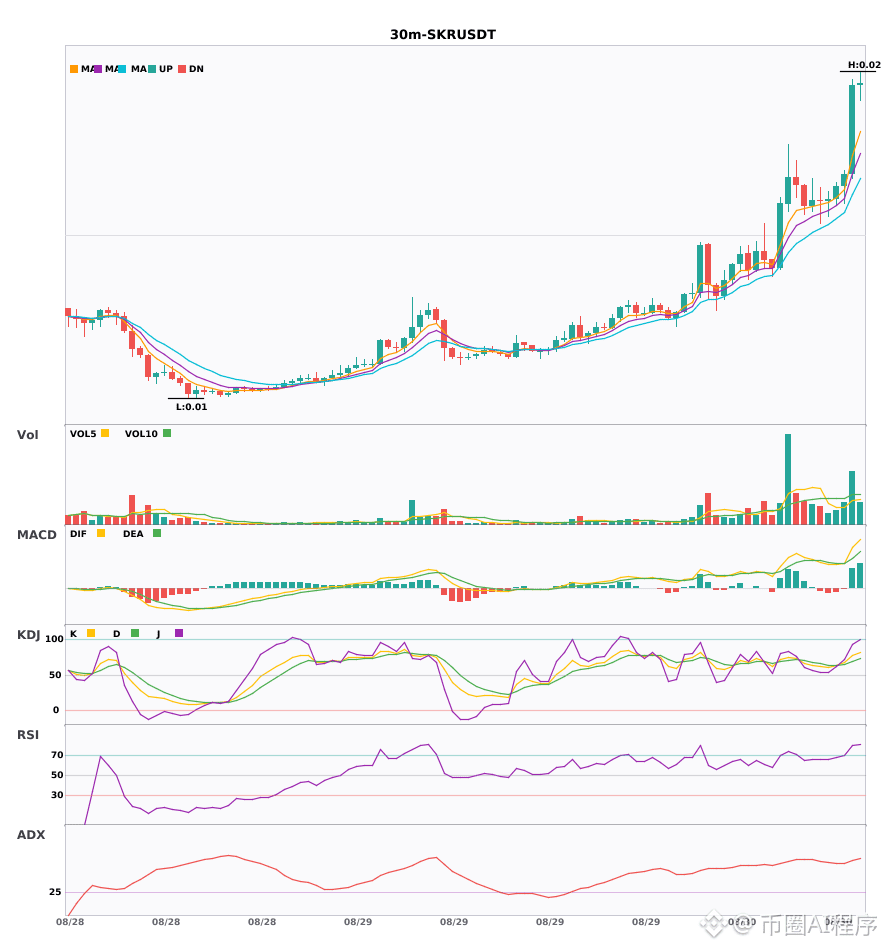Click the teal UP legend swatch

click(152, 69)
